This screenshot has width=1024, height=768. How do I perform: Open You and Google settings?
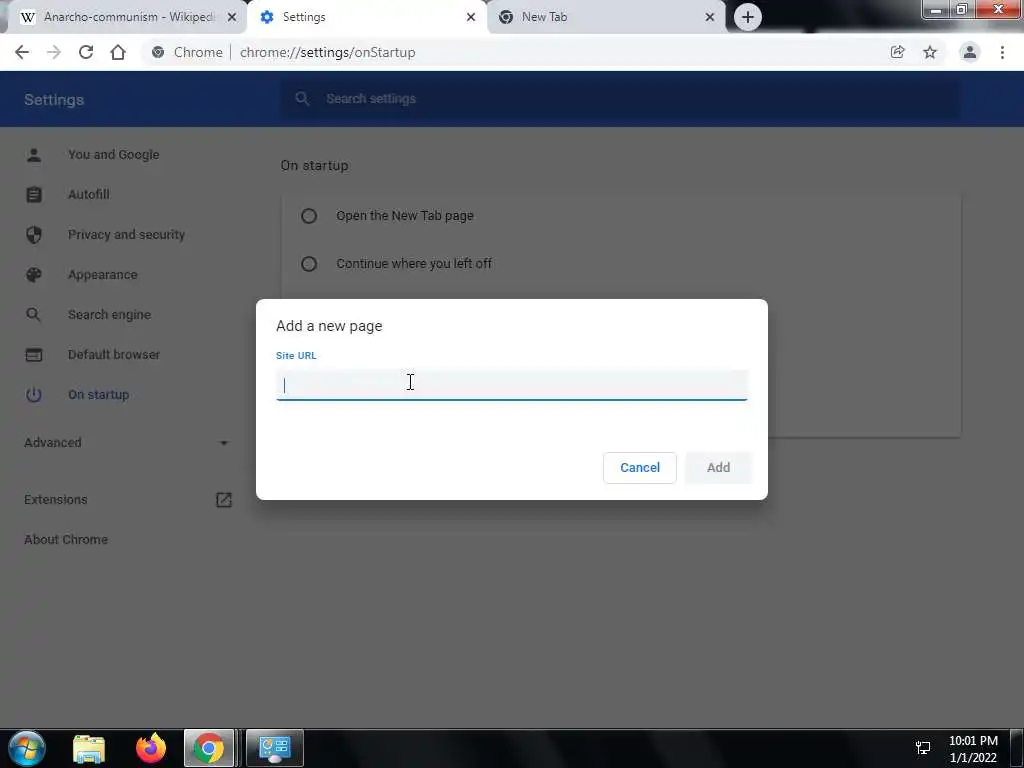[113, 155]
